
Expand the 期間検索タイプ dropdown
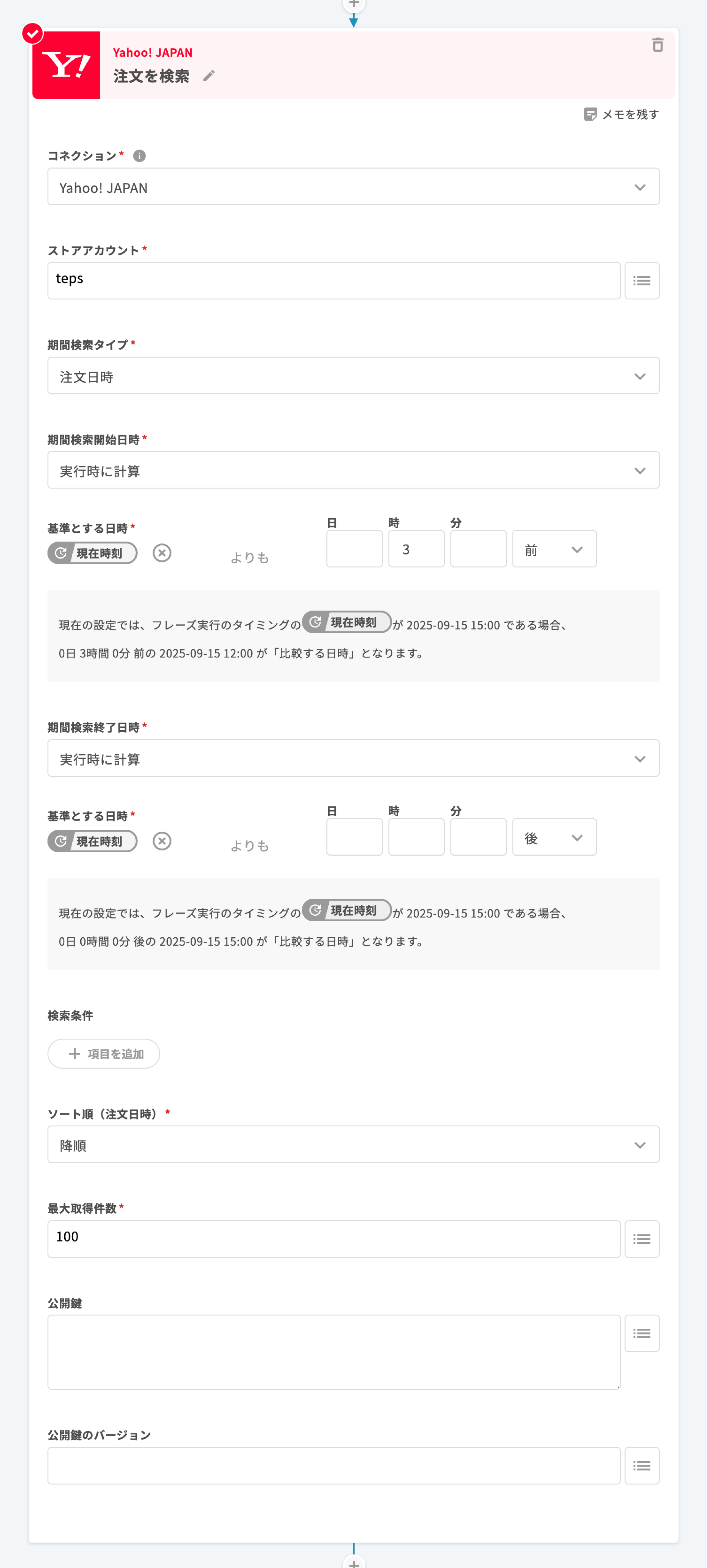click(353, 376)
